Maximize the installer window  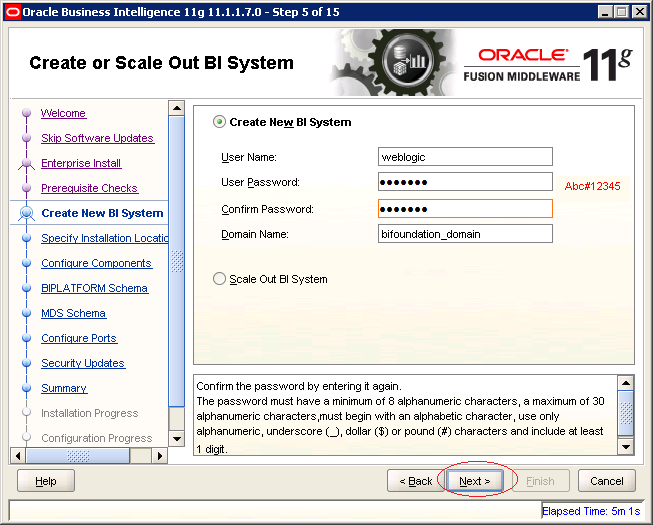pyautogui.click(x=621, y=12)
